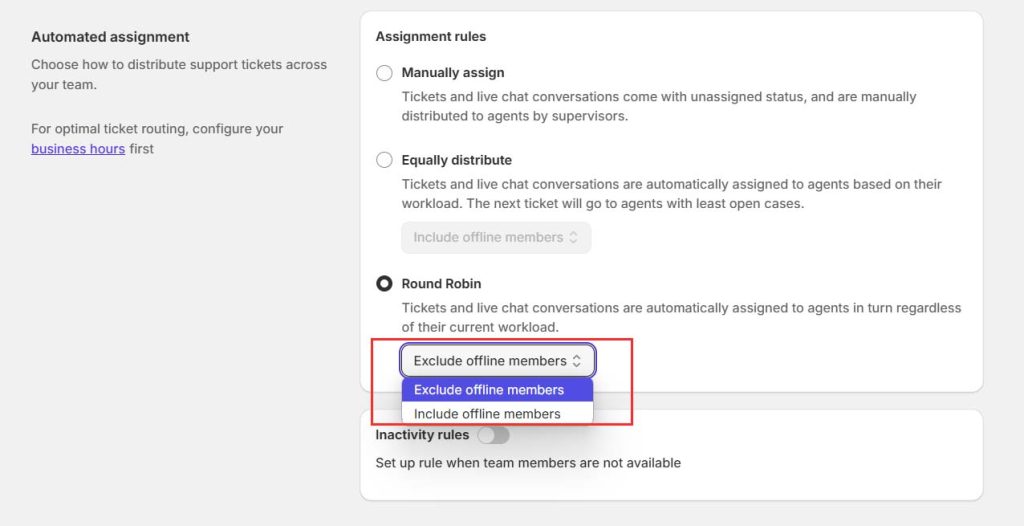
Task: Click the Automated assignment section heading
Action: [110, 37]
